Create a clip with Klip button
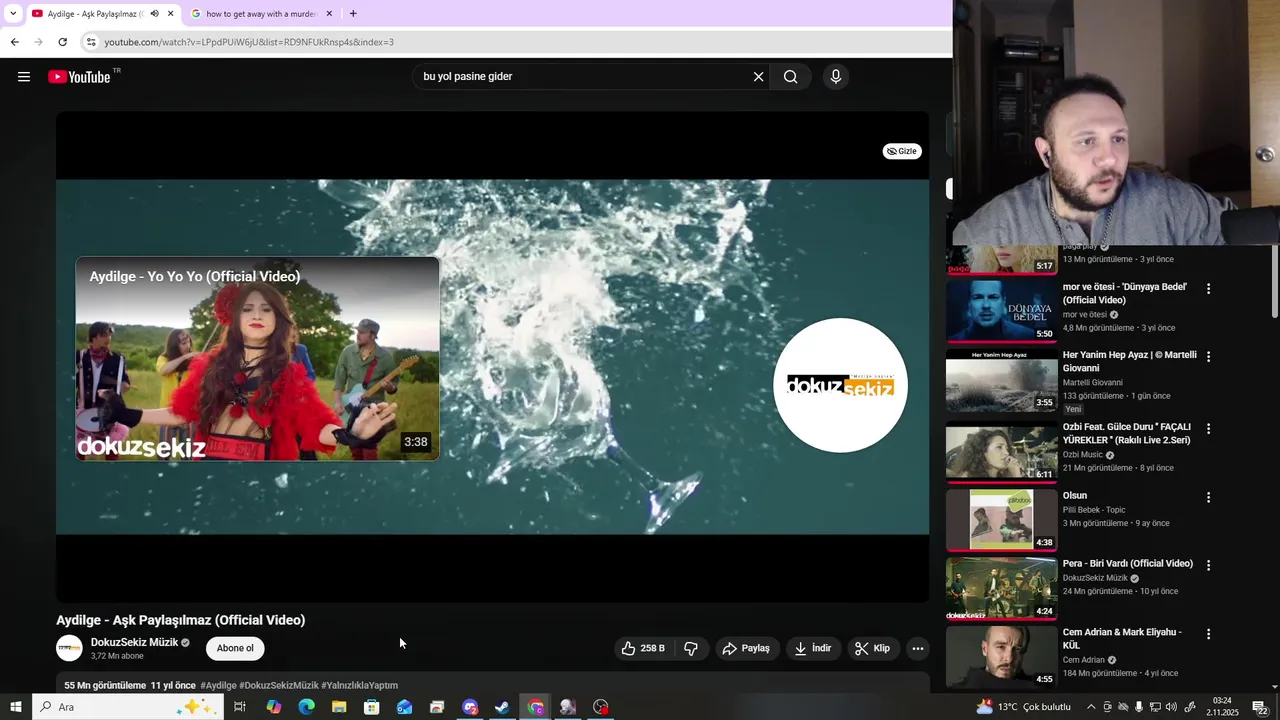Viewport: 1280px width, 720px height. point(873,648)
